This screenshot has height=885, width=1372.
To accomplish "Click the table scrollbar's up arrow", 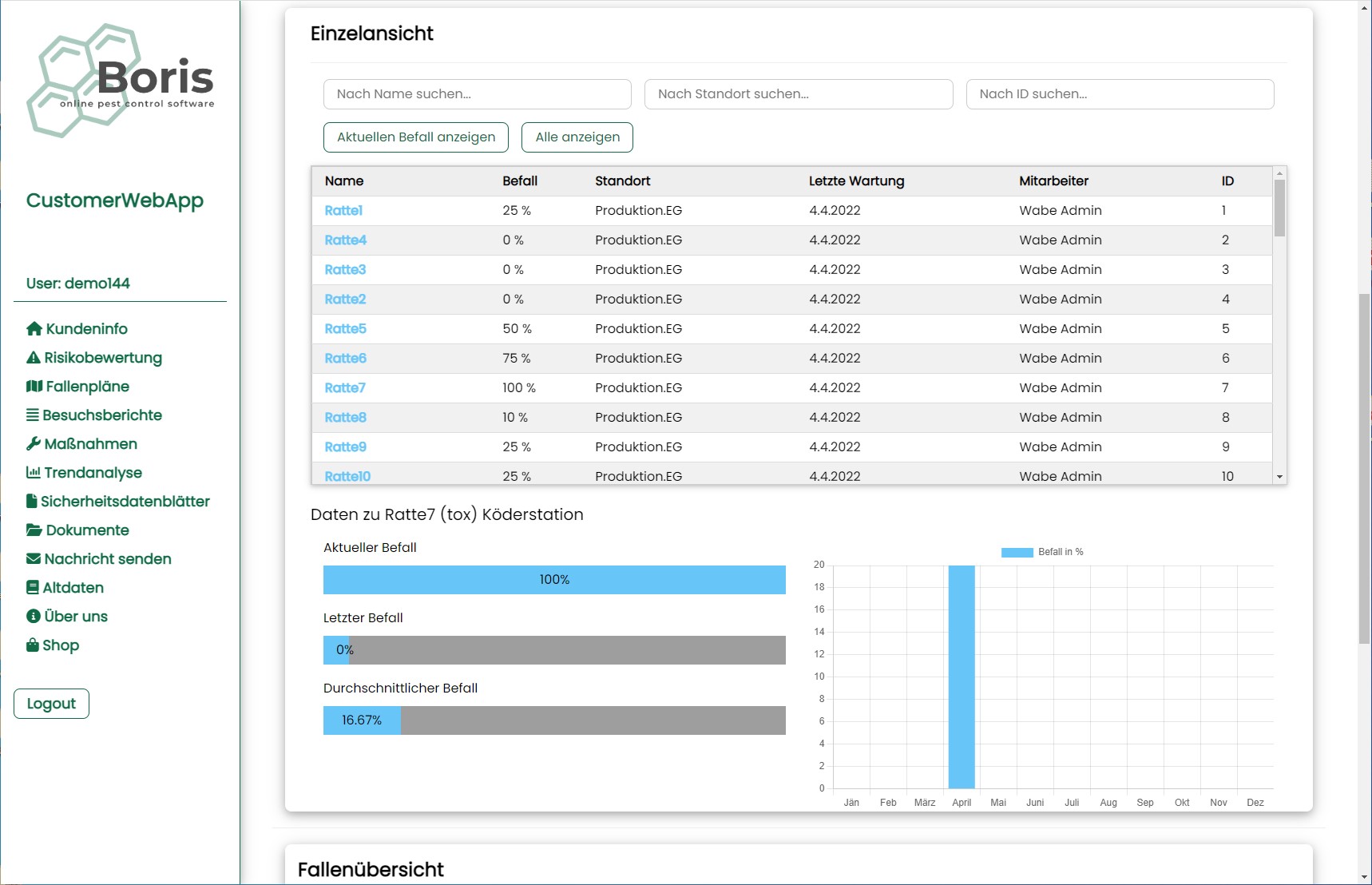I will (x=1279, y=173).
